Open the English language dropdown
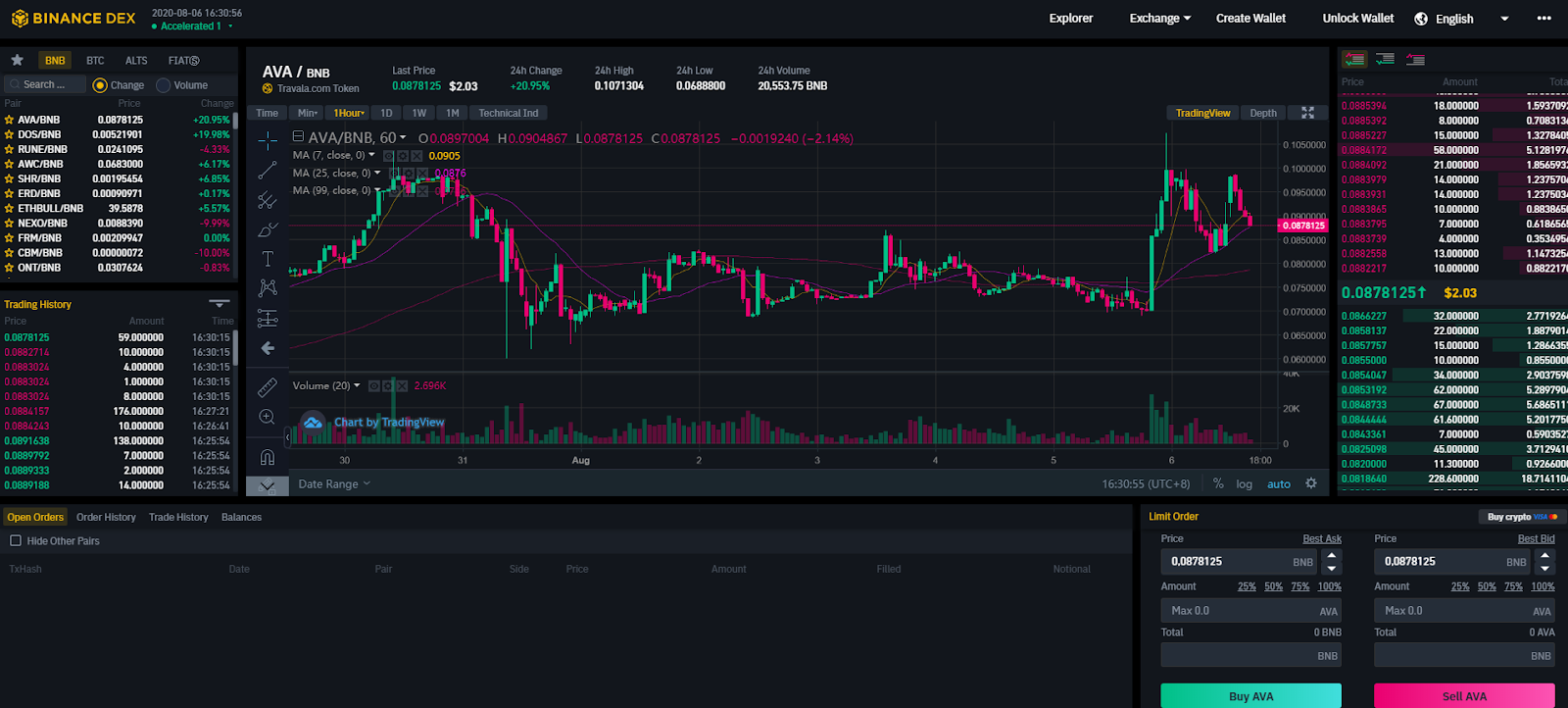The height and width of the screenshot is (708, 1568). (x=1504, y=19)
